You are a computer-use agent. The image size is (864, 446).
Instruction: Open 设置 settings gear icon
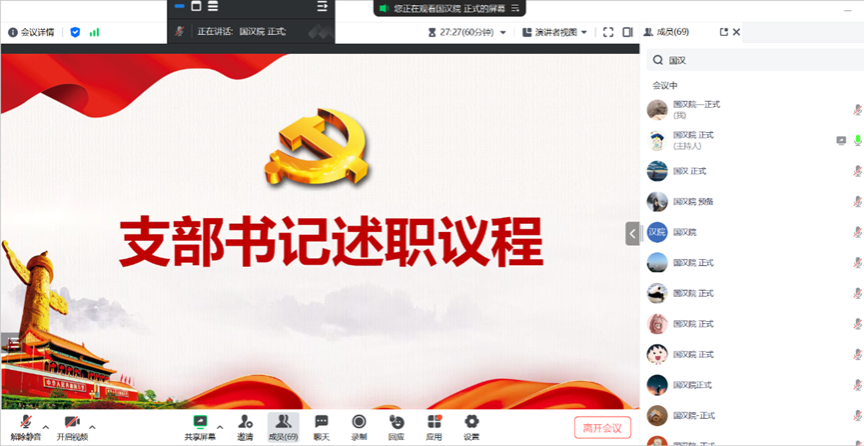(x=471, y=422)
